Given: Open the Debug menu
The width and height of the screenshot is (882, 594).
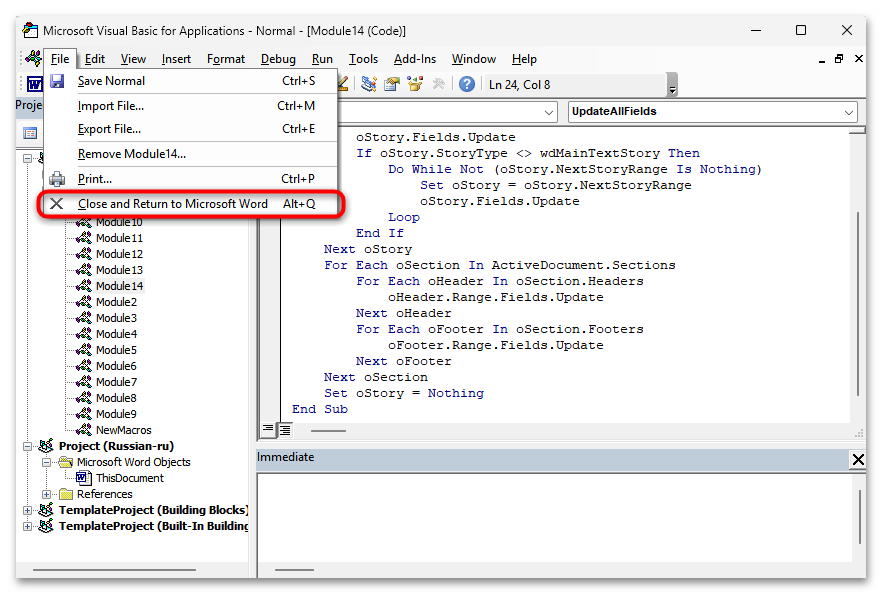Looking at the screenshot, I should [x=278, y=59].
